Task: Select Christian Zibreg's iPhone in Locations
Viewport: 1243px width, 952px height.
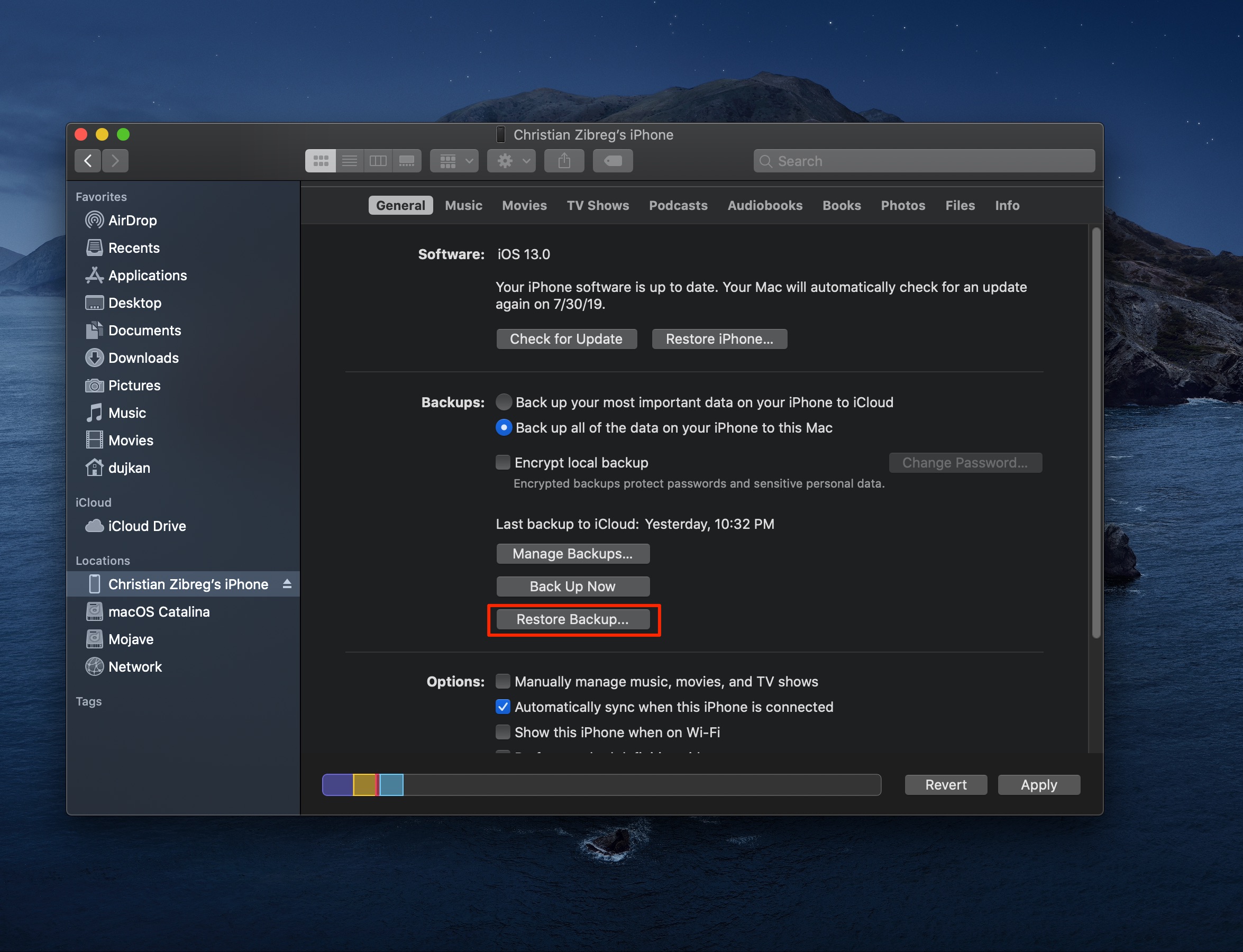Action: (183, 584)
